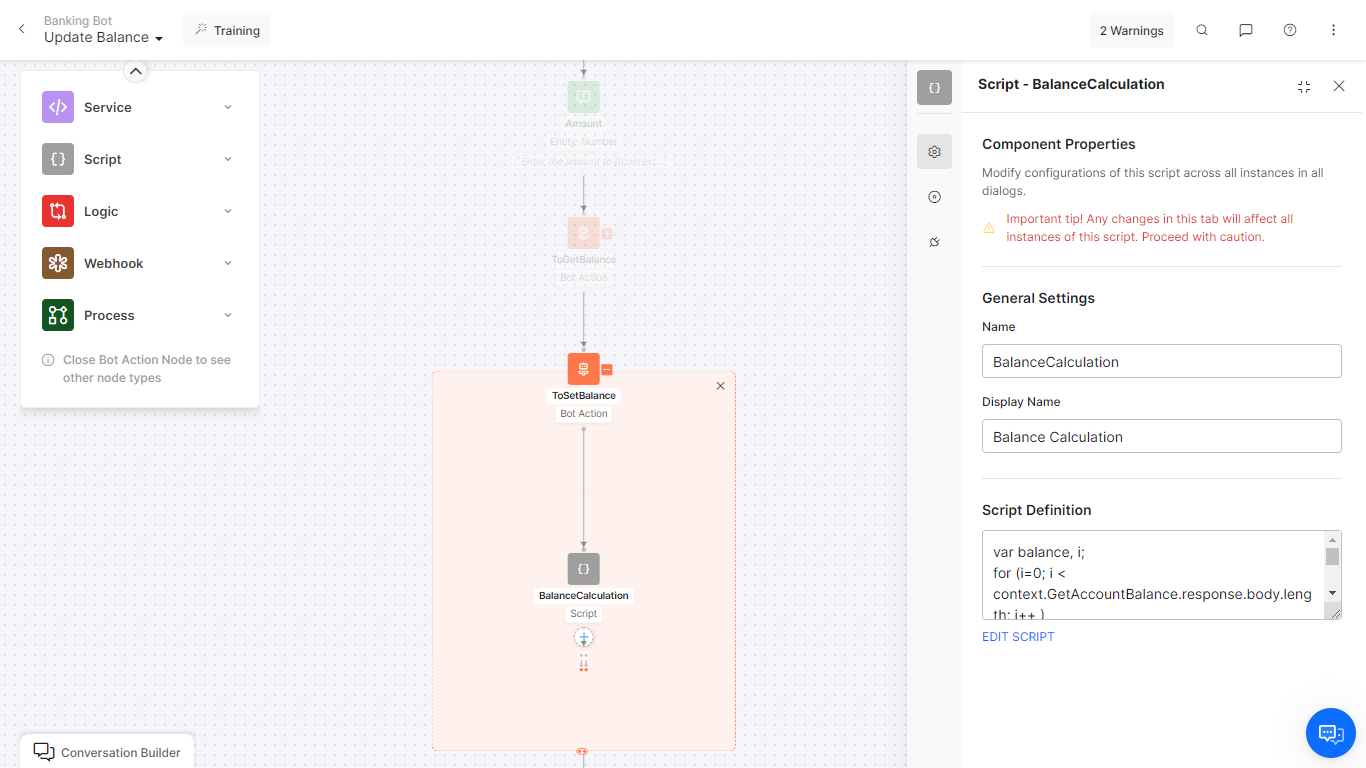Click the Connections plug icon in right sidebar
Viewport: 1366px width, 768px height.
(x=933, y=242)
